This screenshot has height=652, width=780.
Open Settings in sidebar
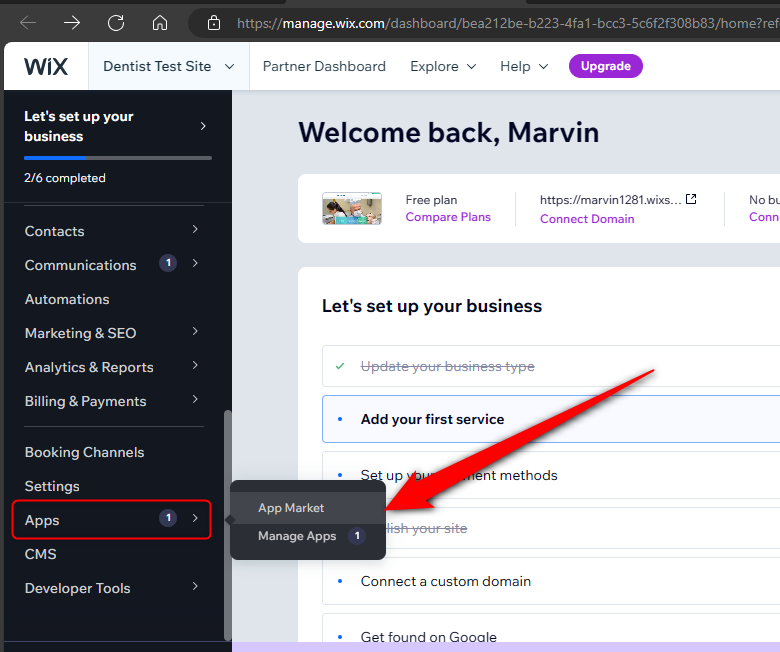(52, 486)
